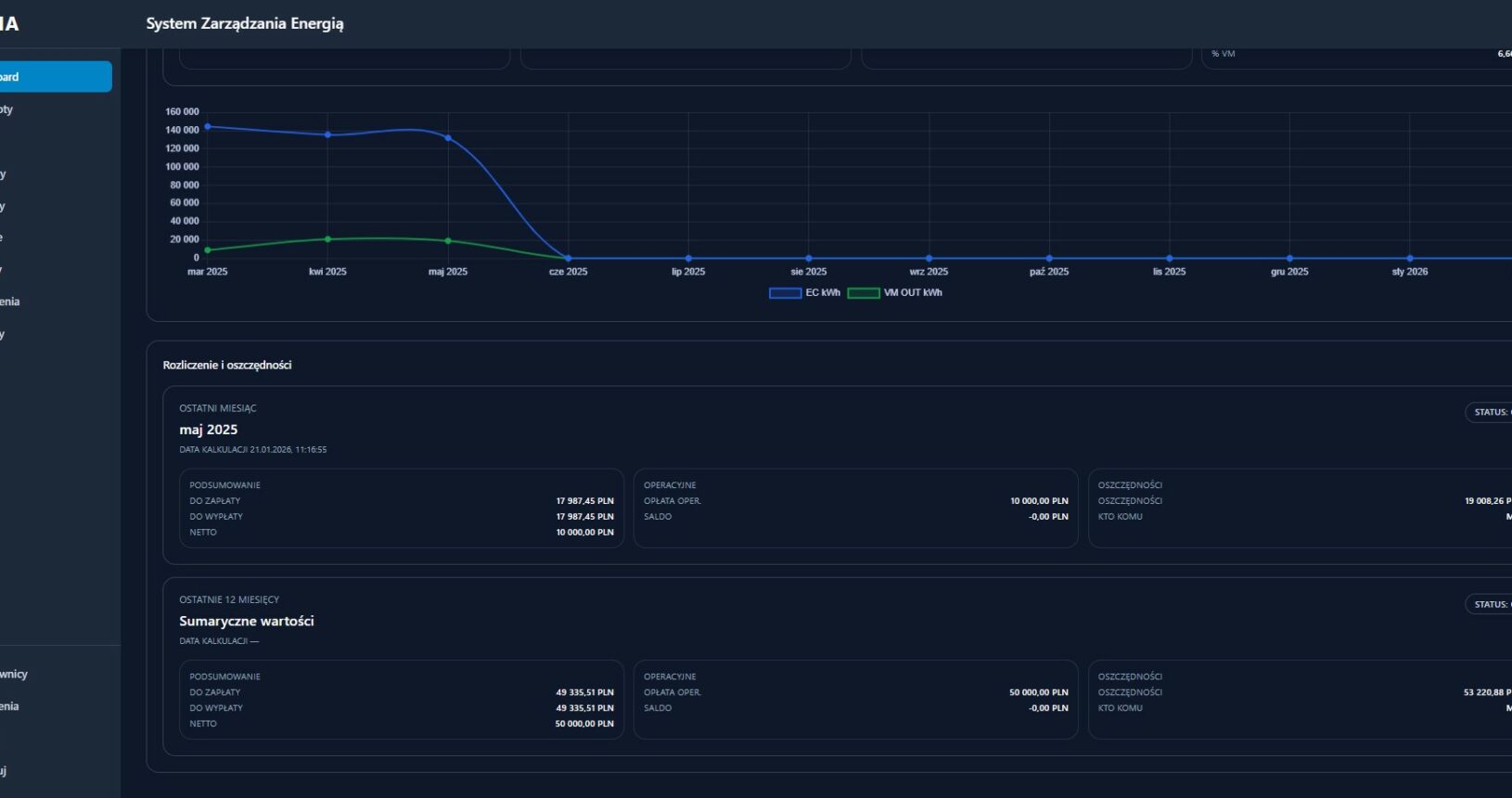Viewport: 1512px width, 798px height.
Task: Select EC kWh data point for maj 2025
Action: pos(448,138)
